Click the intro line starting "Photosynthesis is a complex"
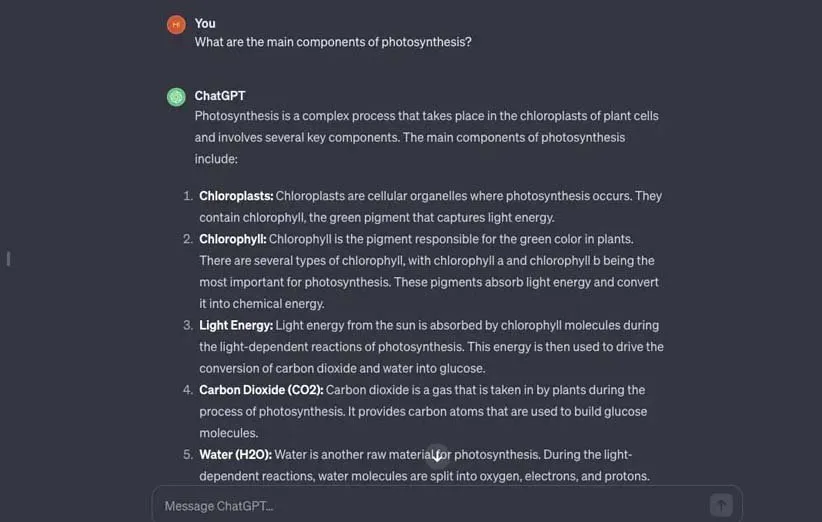This screenshot has width=822, height=522. pos(426,116)
